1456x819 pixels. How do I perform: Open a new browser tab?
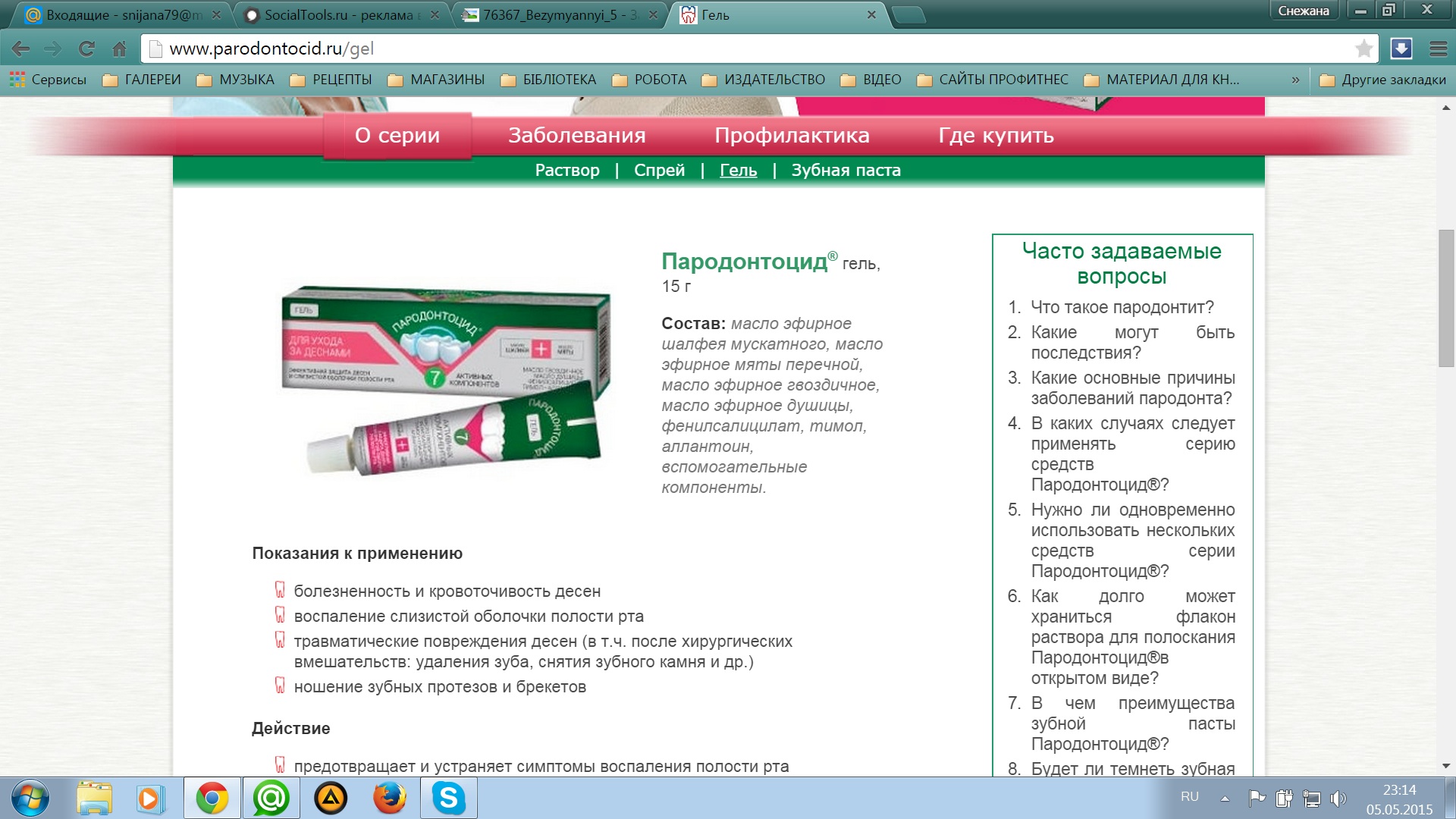908,14
